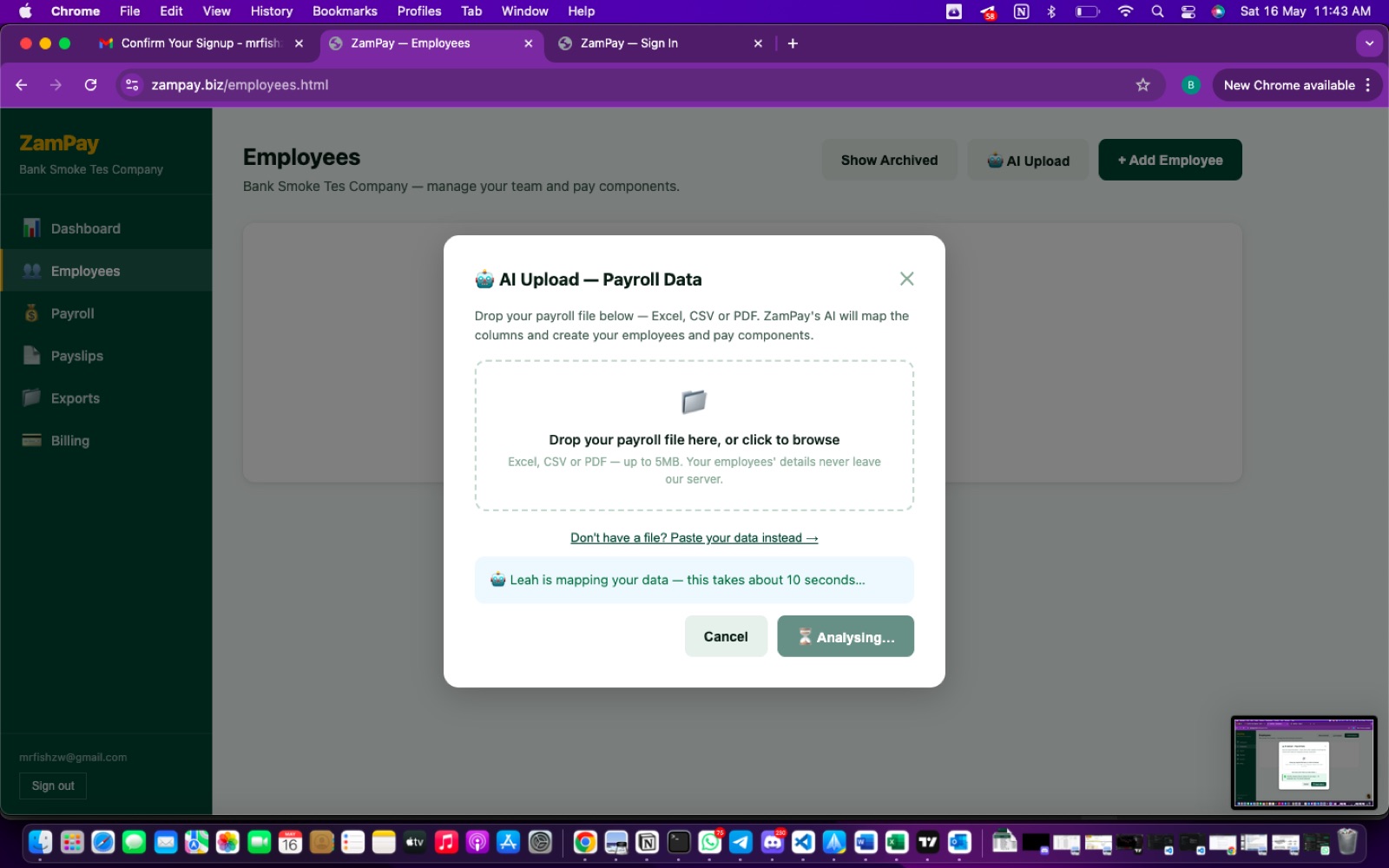View site information icon in address bar
The height and width of the screenshot is (868, 1389).
(132, 85)
